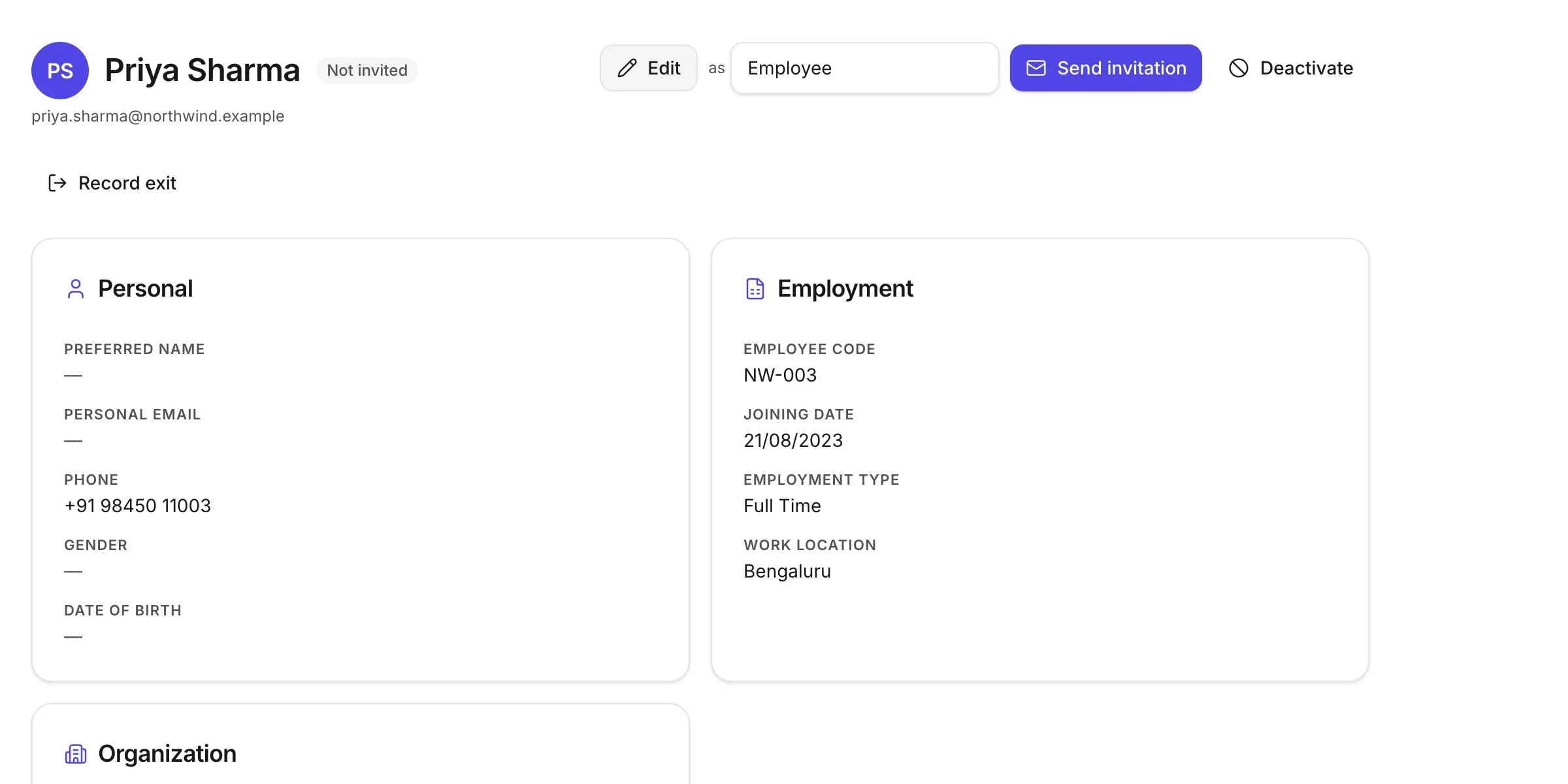The image size is (1568, 784).
Task: Click the Organization building icon
Action: click(76, 754)
